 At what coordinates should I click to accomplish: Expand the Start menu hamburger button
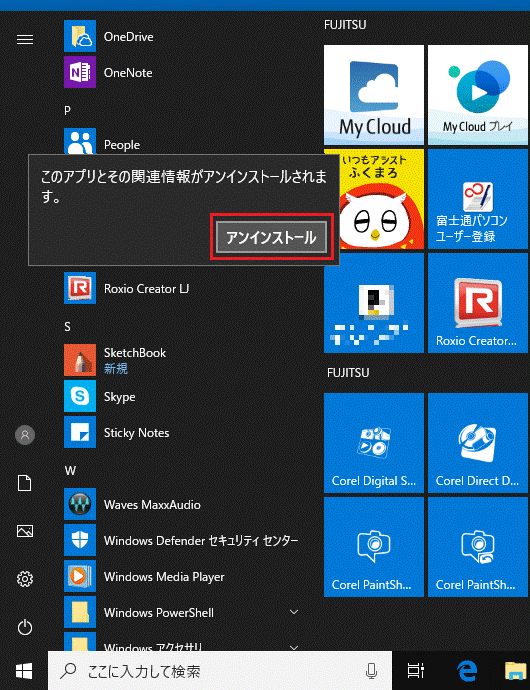click(x=25, y=40)
